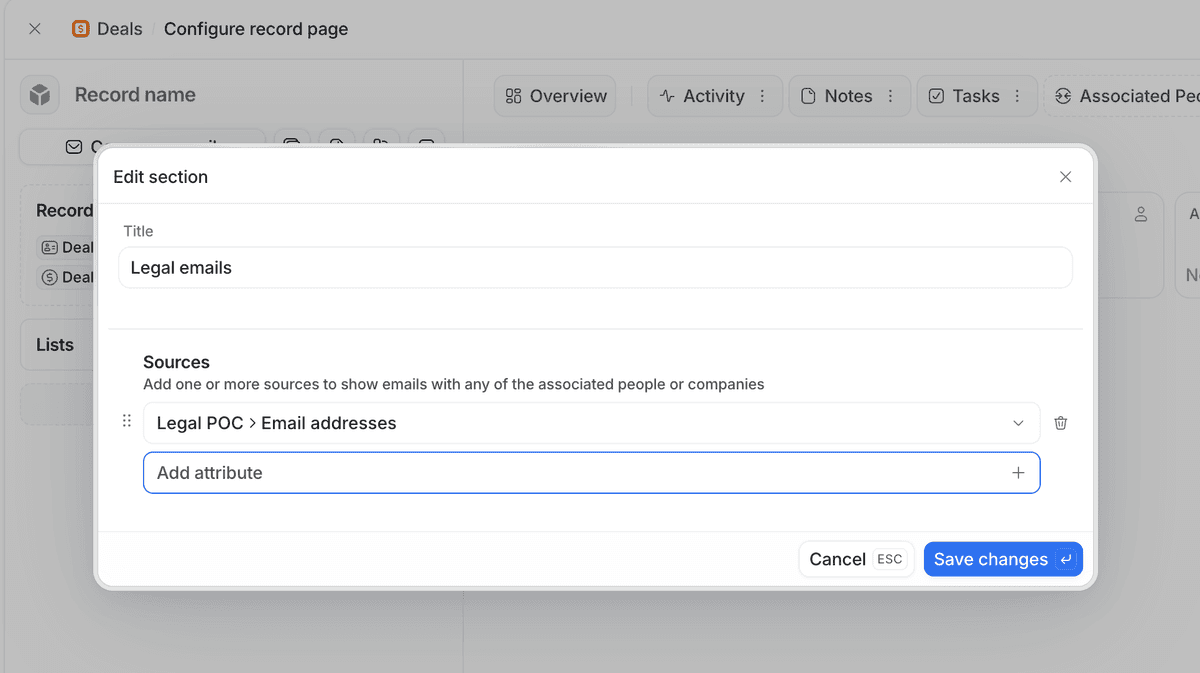
Task: Click the Lists section header
Action: [55, 345]
